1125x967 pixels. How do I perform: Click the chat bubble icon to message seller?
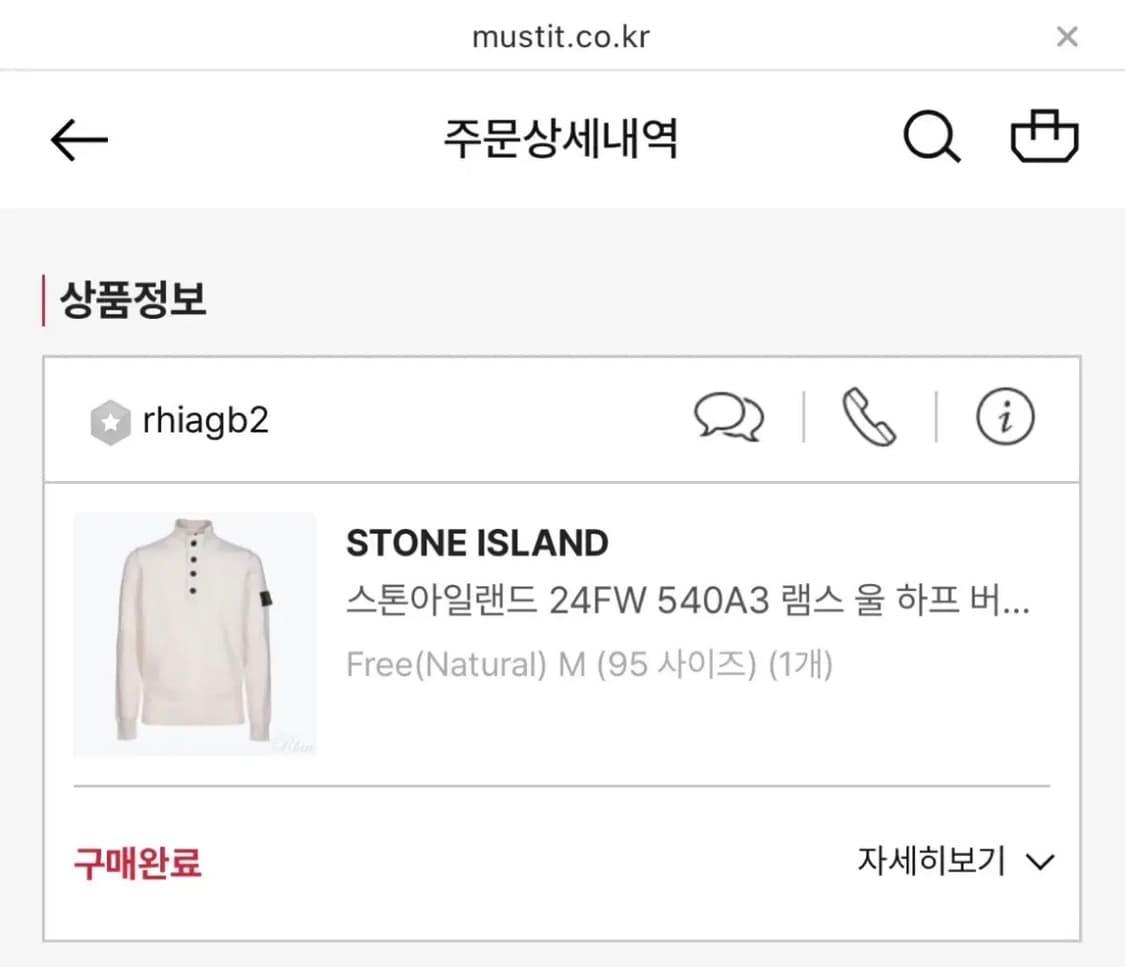click(731, 419)
